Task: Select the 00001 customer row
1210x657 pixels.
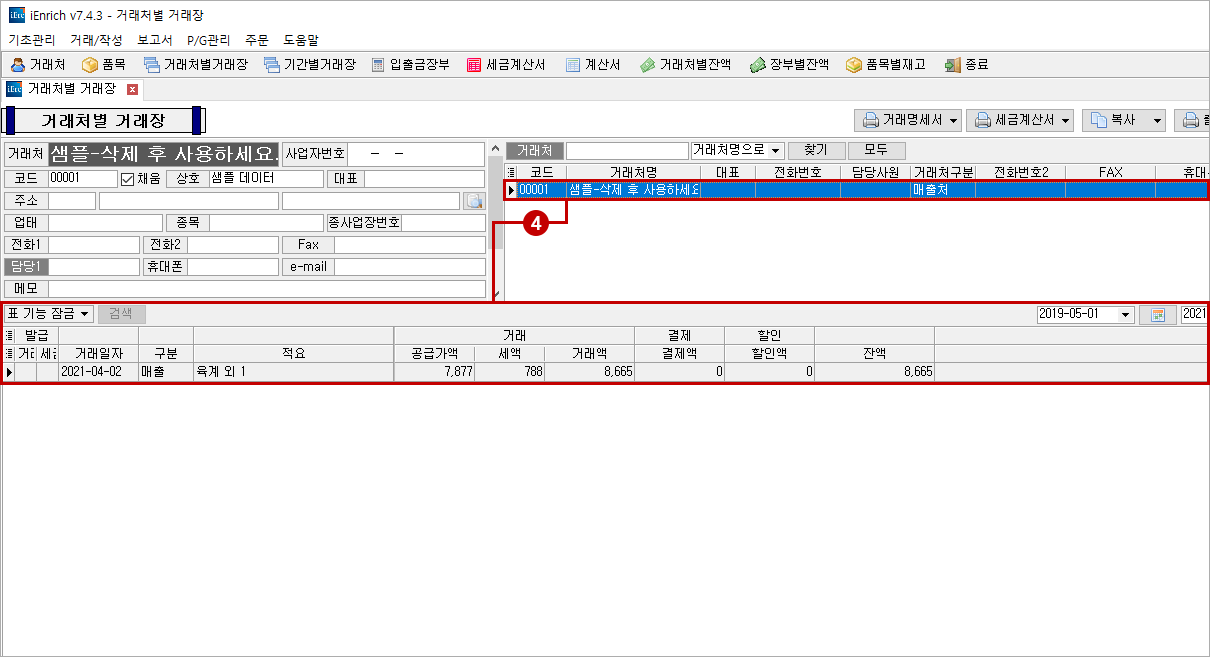Action: pyautogui.click(x=856, y=190)
